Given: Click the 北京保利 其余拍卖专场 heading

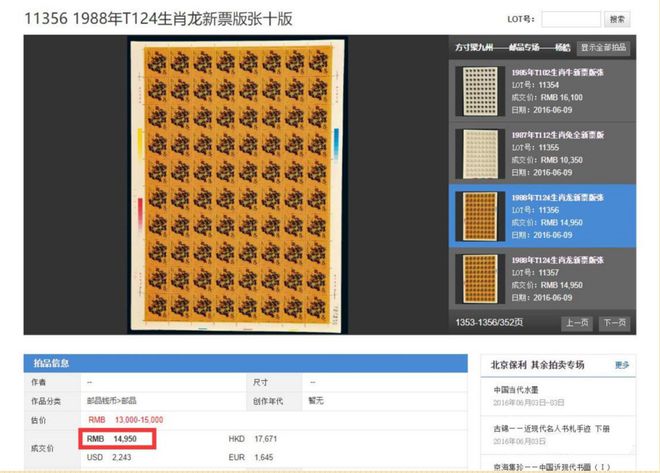Looking at the screenshot, I should coord(538,365).
